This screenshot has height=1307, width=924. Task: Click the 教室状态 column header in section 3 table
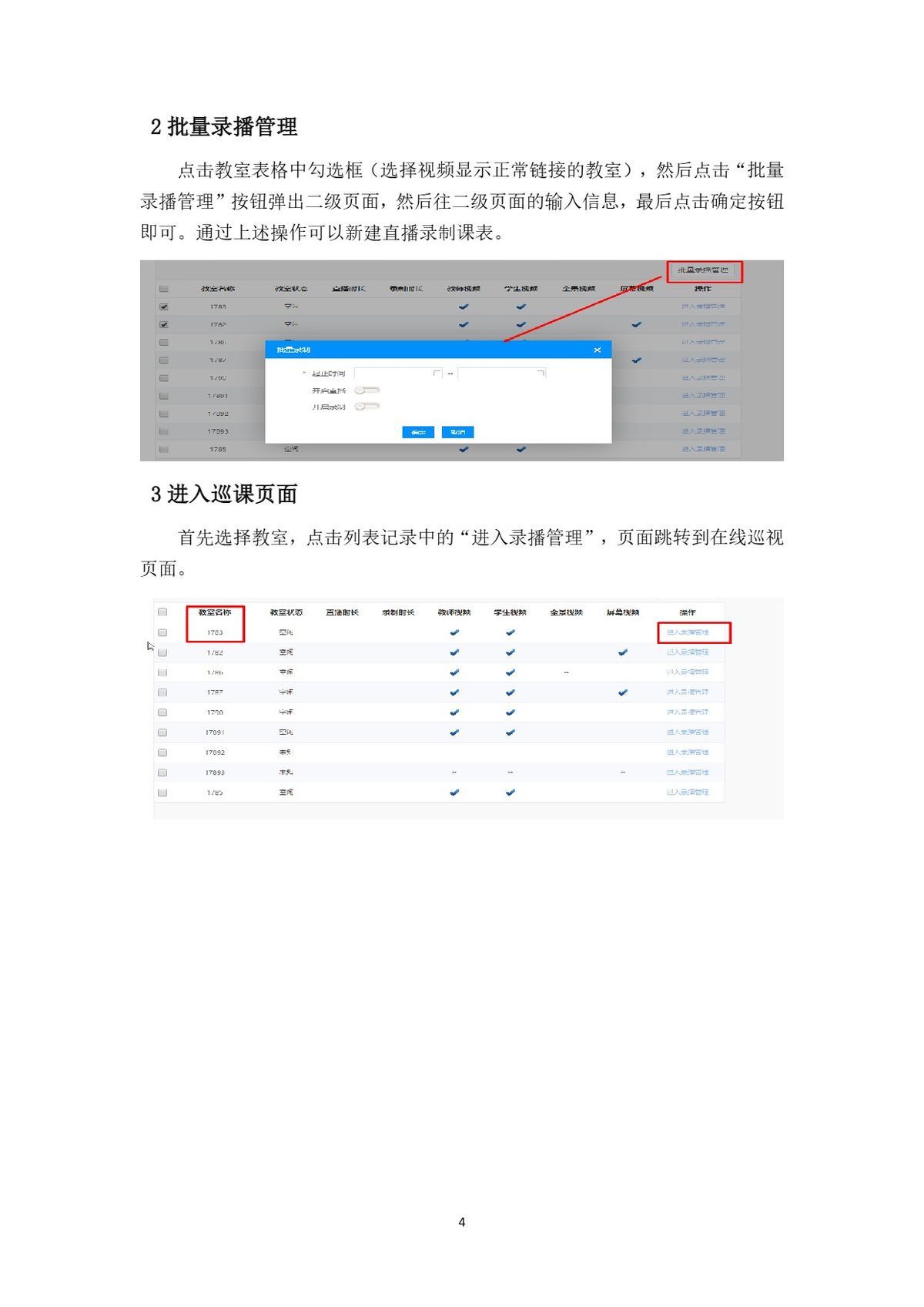click(286, 613)
